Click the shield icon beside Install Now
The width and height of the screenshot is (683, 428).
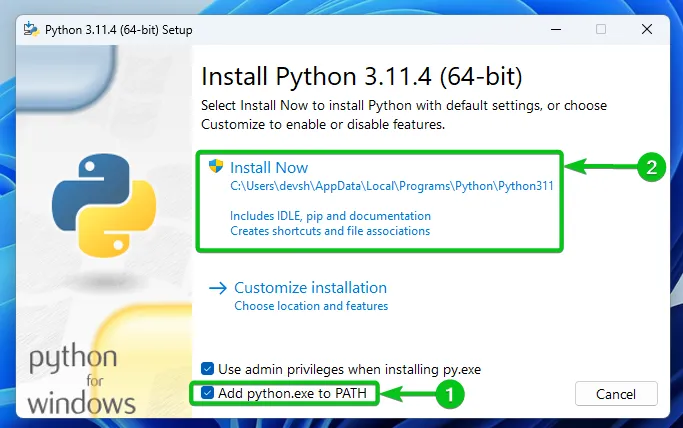[x=216, y=166]
